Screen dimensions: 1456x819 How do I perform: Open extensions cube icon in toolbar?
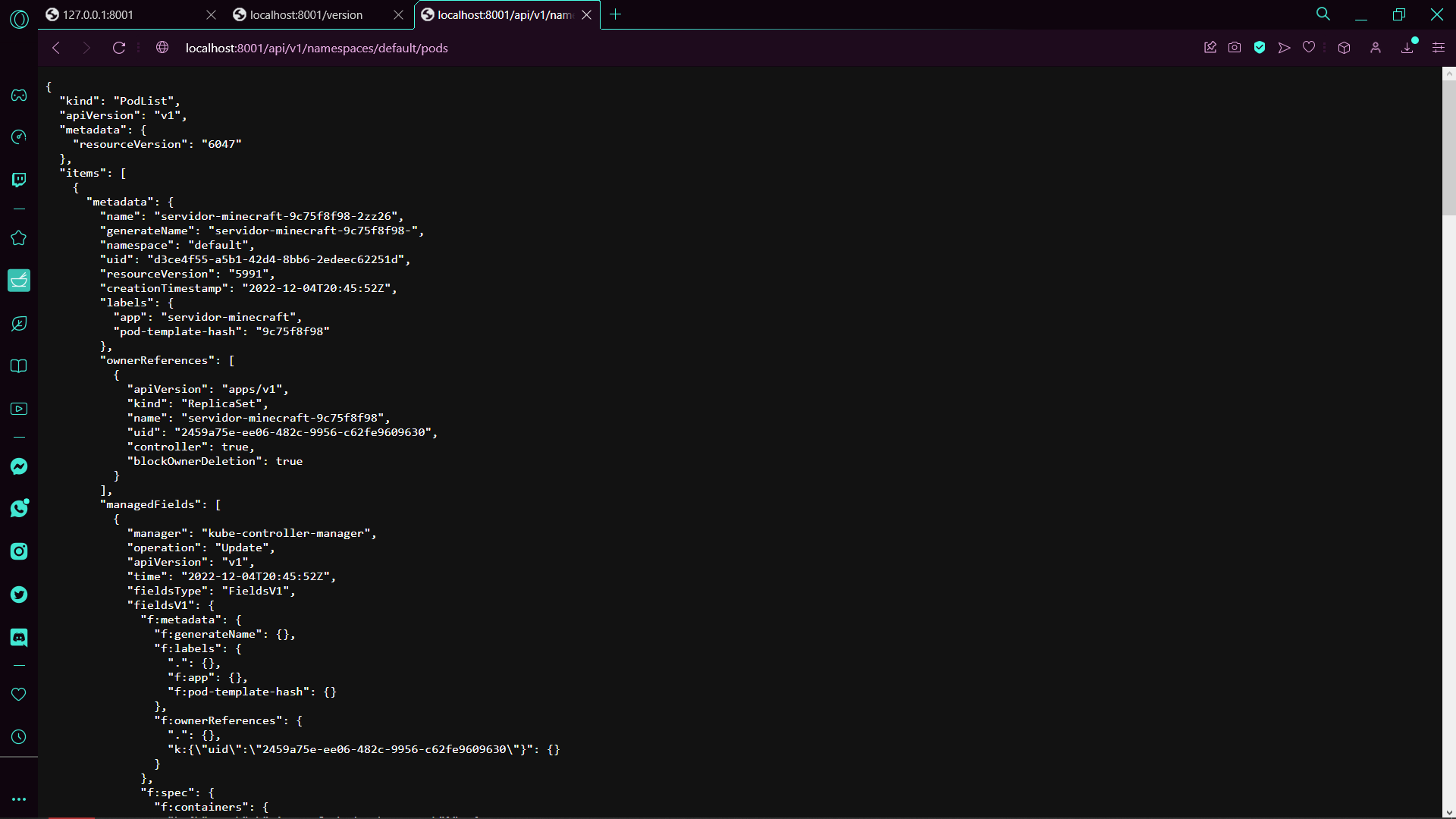click(x=1344, y=48)
